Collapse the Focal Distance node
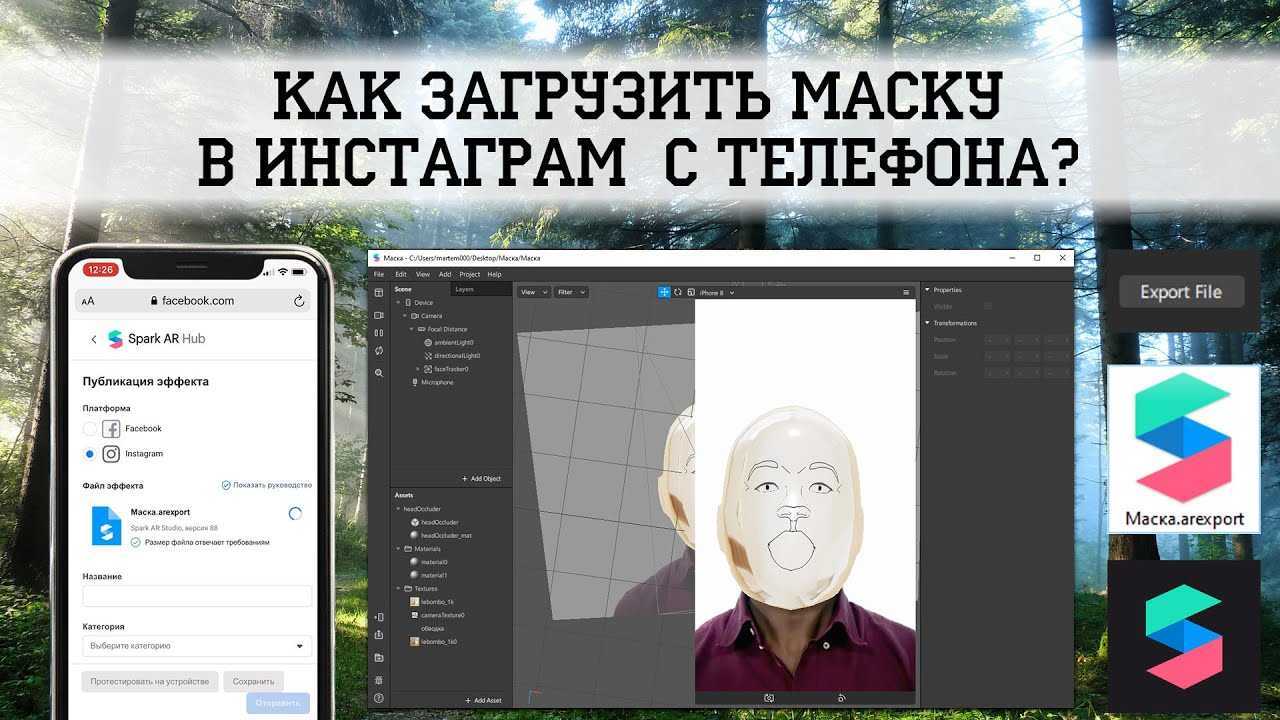The width and height of the screenshot is (1280, 720). tap(411, 329)
